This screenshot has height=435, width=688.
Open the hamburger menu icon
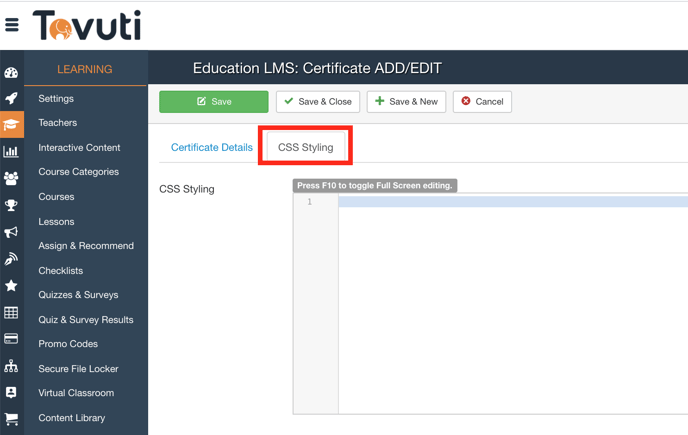[x=12, y=25]
